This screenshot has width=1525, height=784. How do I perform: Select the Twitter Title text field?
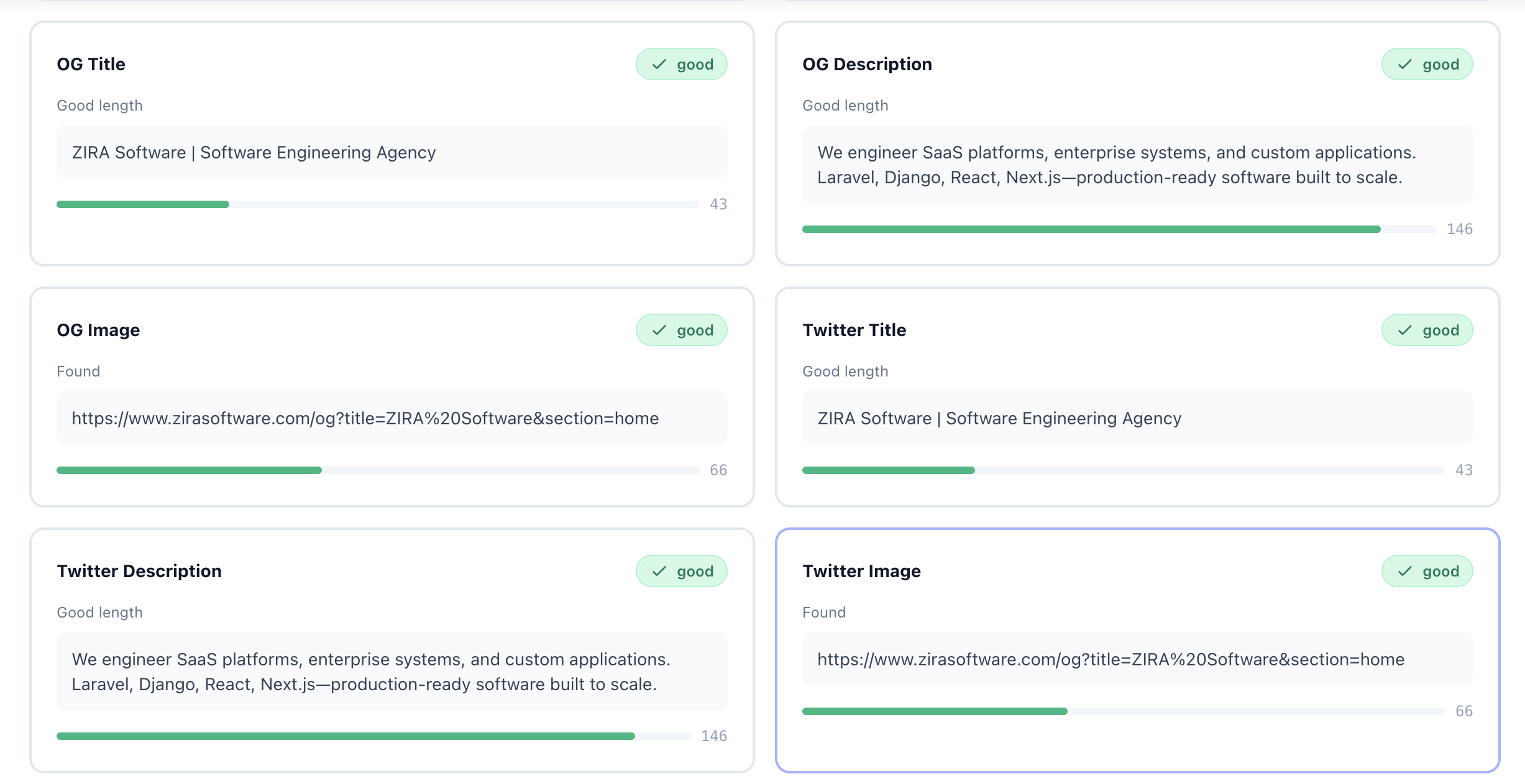(x=1137, y=417)
